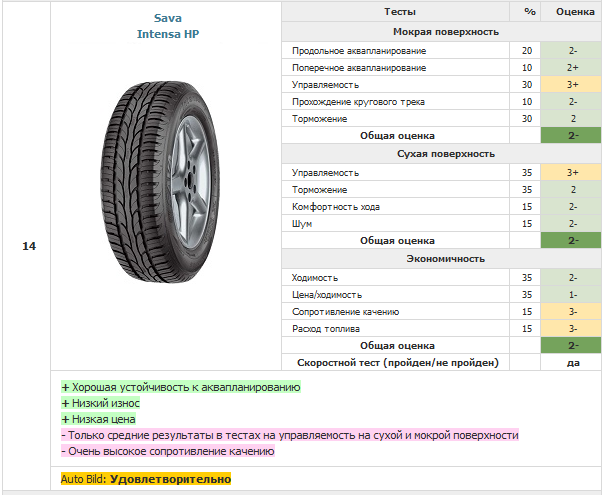The image size is (604, 495).
Task: Click the 15 percent in the Шум row
Action: 527,224
